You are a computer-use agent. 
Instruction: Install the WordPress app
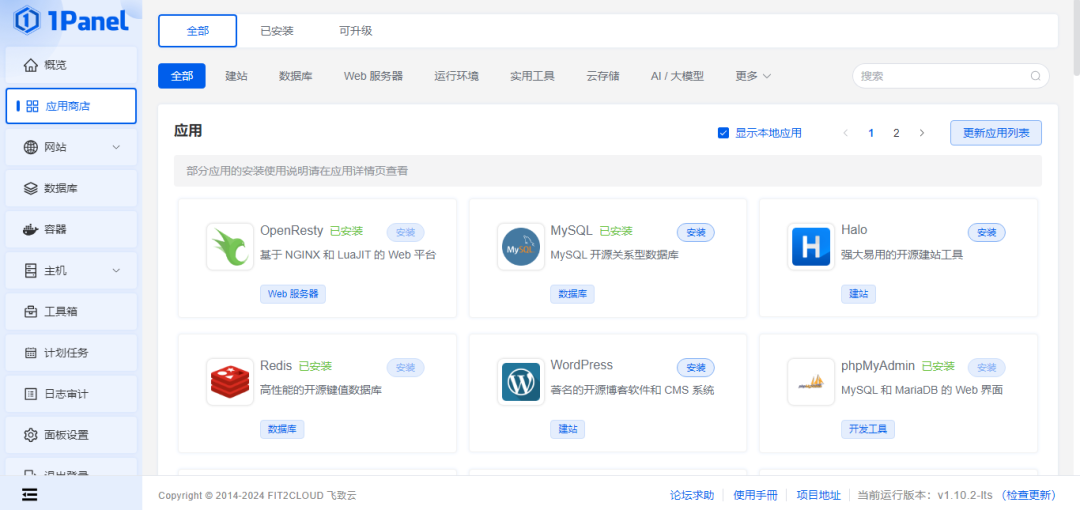coord(696,367)
